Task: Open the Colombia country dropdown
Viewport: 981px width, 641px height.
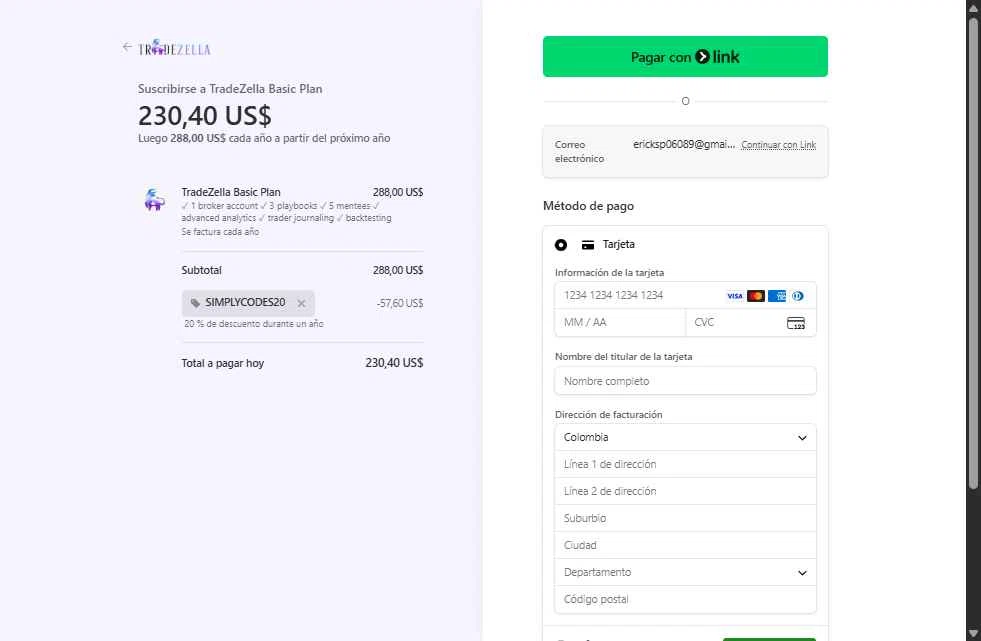Action: (685, 438)
